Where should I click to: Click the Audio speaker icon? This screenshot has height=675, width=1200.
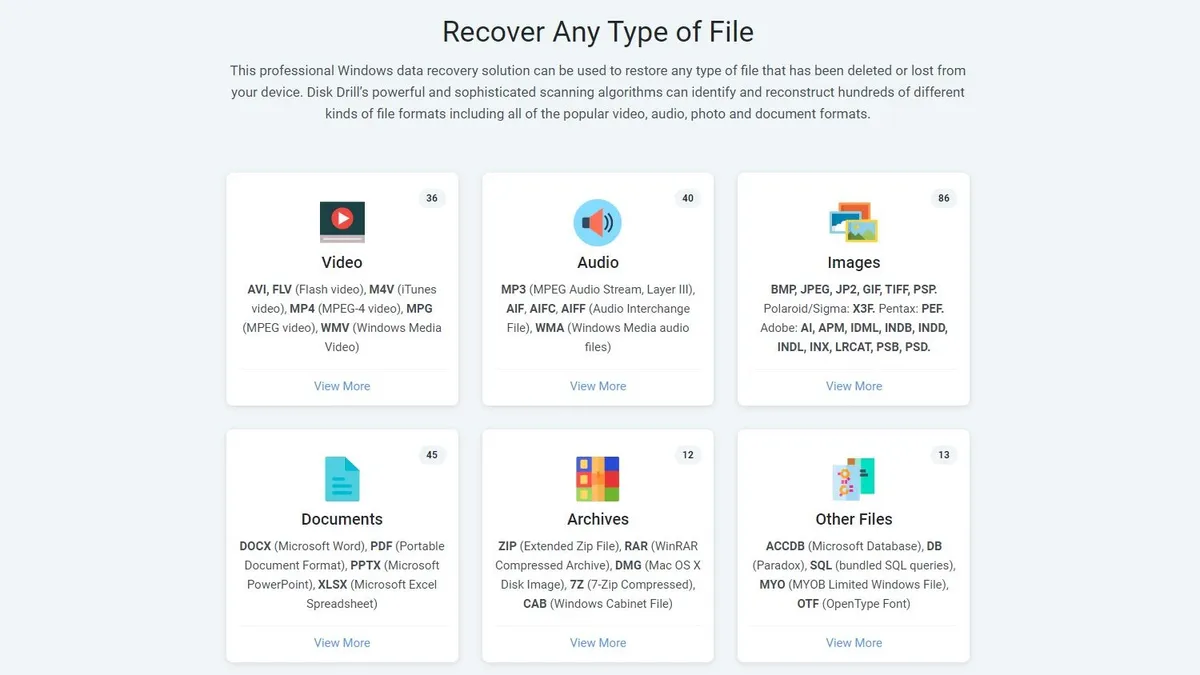point(598,222)
